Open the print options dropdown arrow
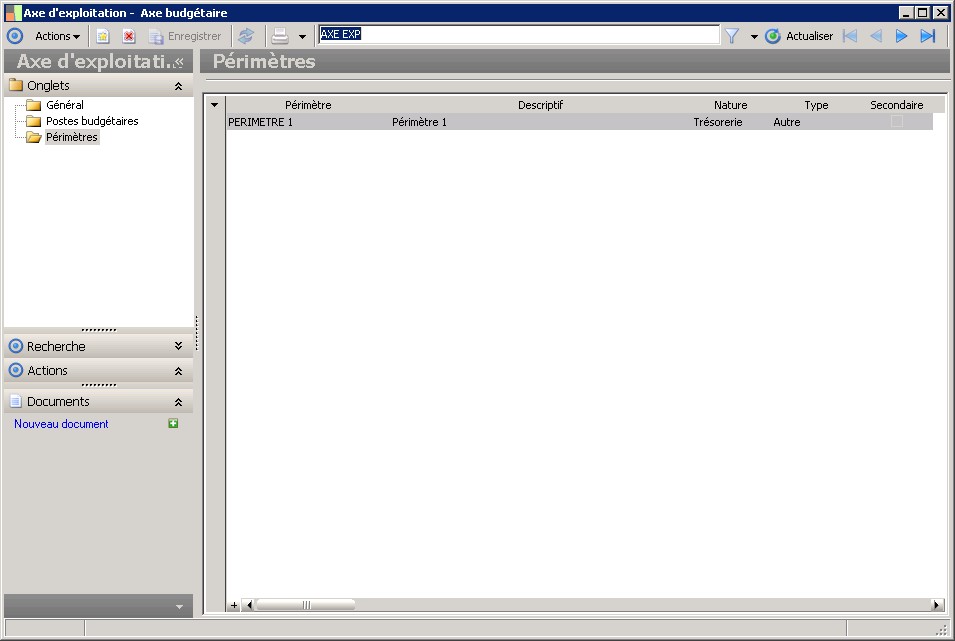This screenshot has height=641, width=955. click(302, 37)
